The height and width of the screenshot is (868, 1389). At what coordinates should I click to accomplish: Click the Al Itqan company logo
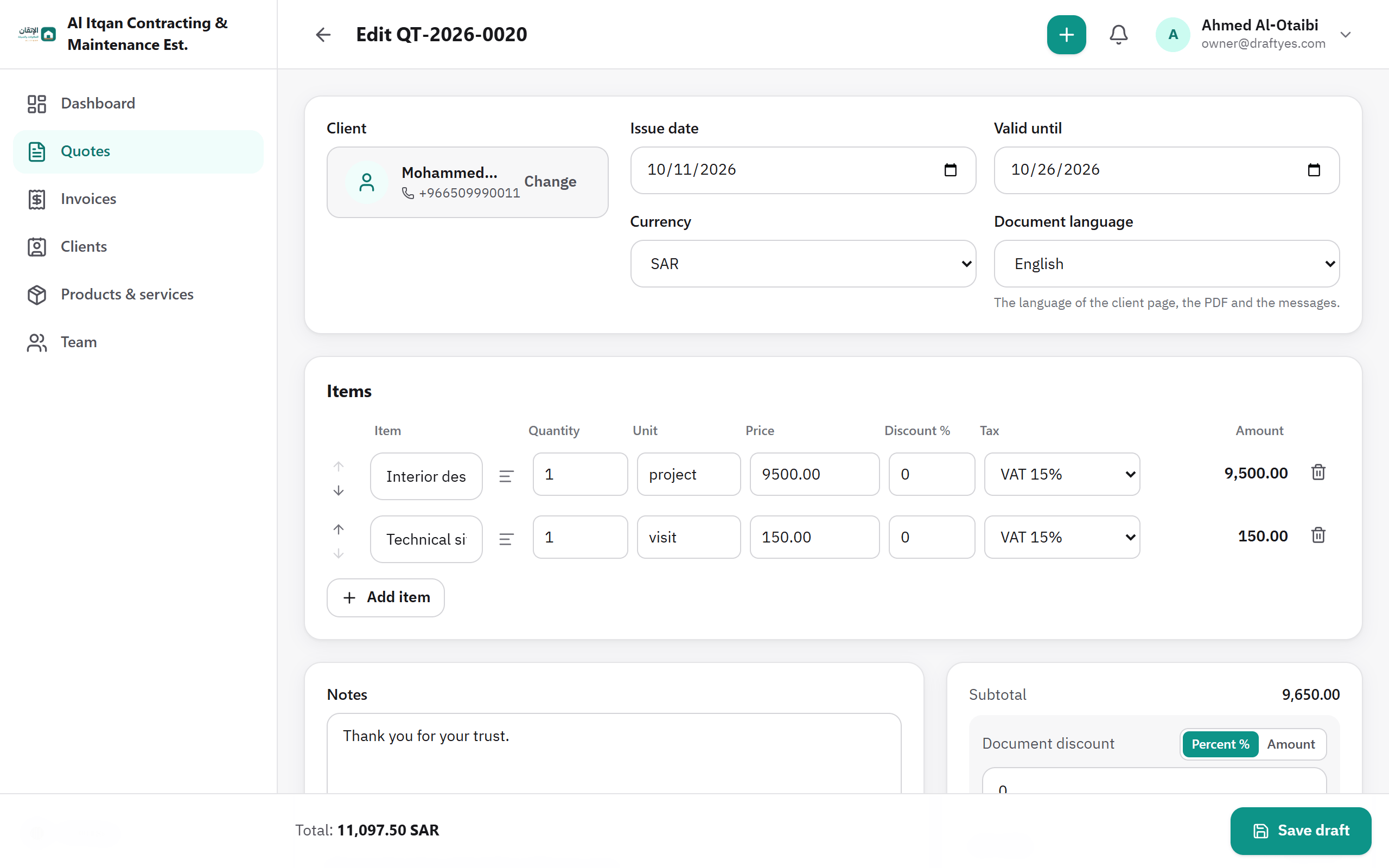[x=37, y=34]
